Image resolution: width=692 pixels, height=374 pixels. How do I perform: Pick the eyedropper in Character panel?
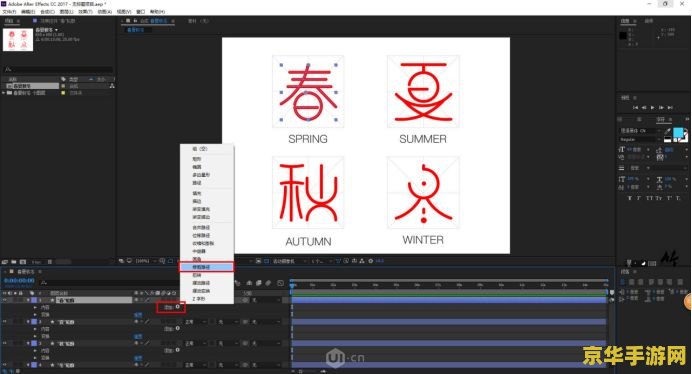[x=668, y=131]
